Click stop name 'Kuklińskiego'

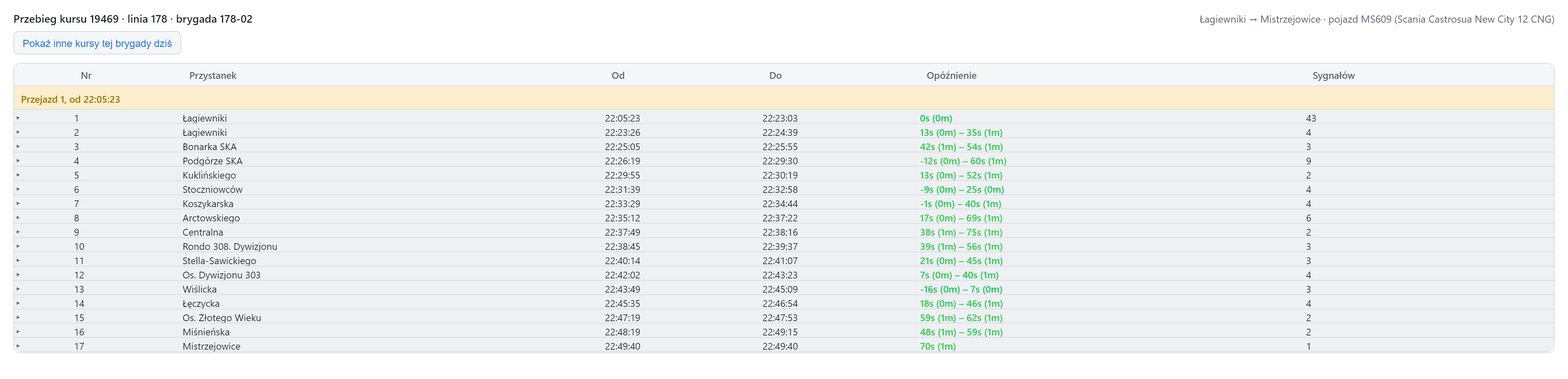209,175
